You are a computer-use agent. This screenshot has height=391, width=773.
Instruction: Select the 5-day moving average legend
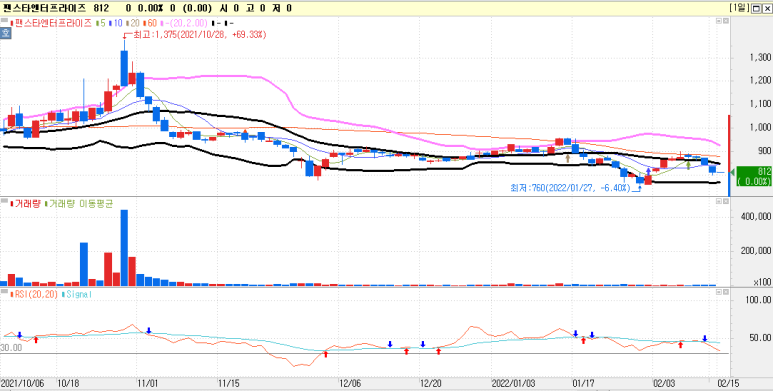pyautogui.click(x=101, y=23)
